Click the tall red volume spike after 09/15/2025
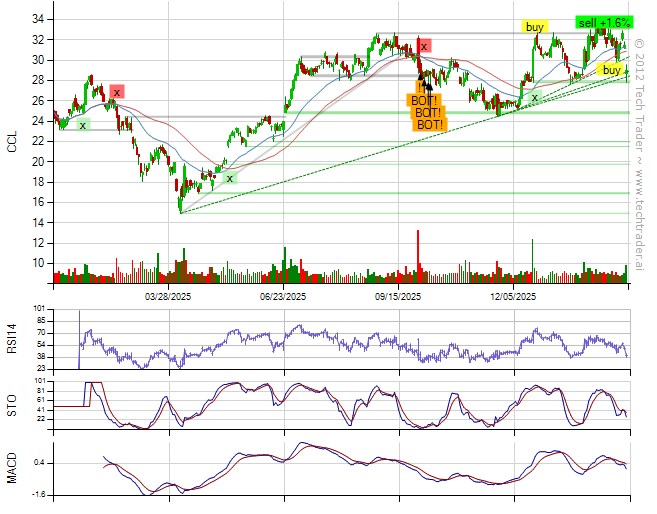 (x=418, y=256)
